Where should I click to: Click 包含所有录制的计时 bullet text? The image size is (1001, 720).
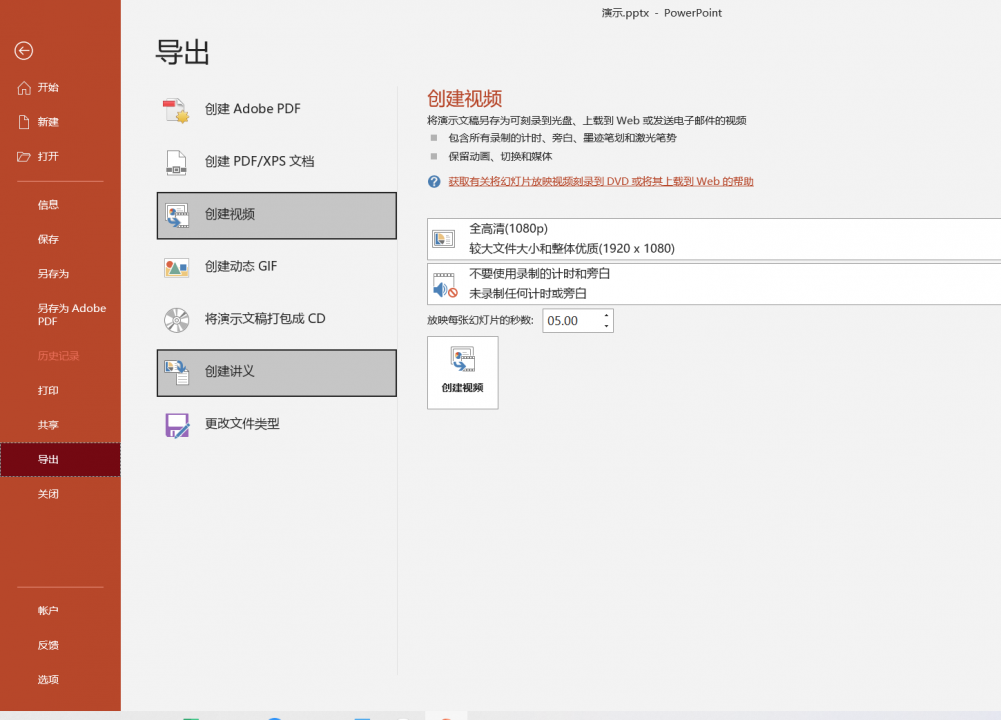click(562, 138)
